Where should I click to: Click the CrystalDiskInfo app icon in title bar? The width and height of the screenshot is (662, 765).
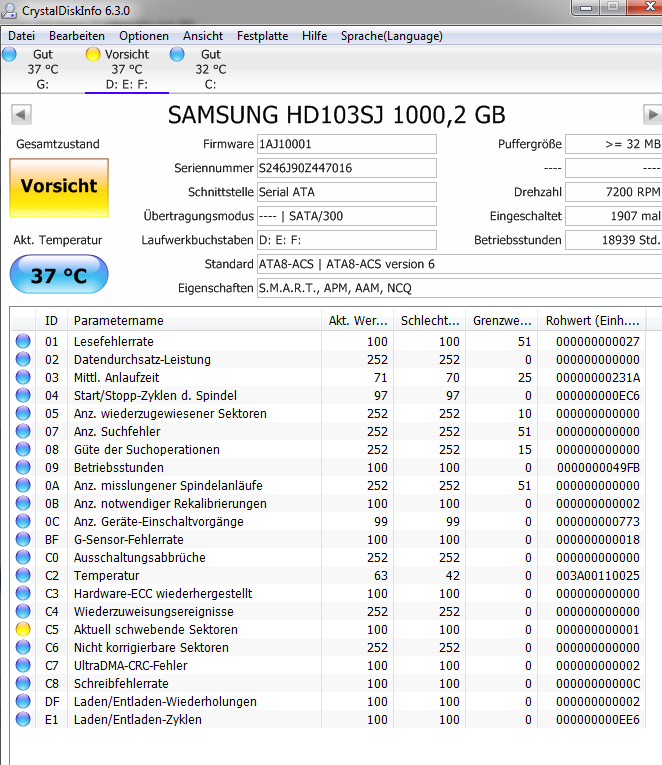[x=9, y=10]
